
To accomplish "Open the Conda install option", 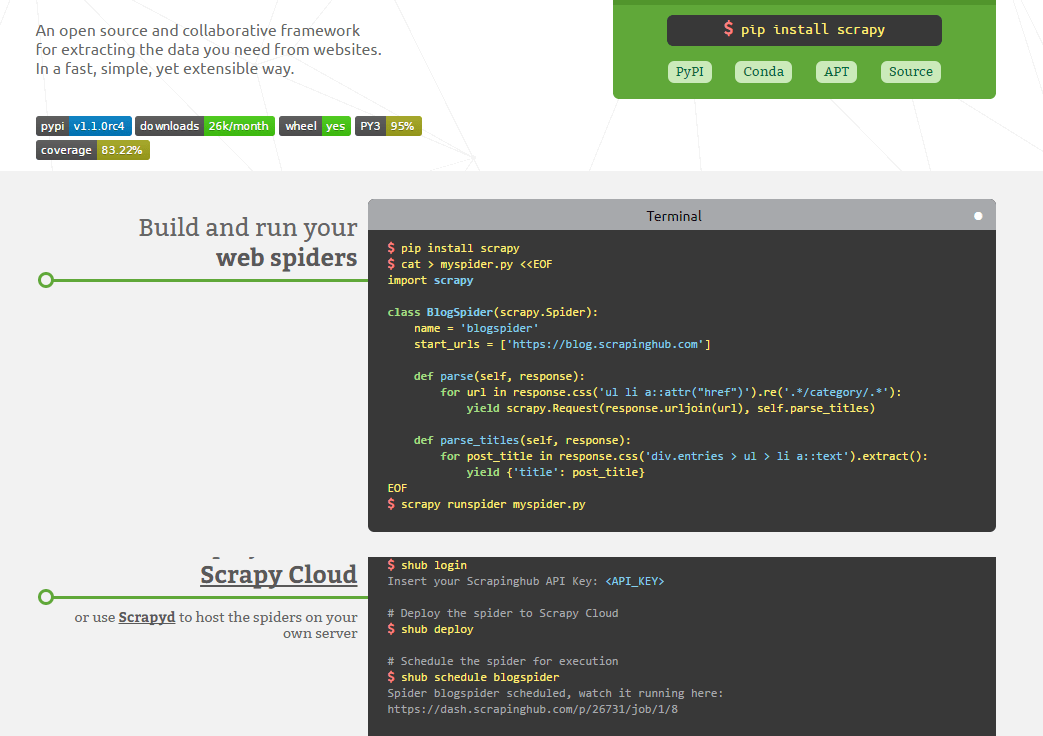I will coord(763,72).
